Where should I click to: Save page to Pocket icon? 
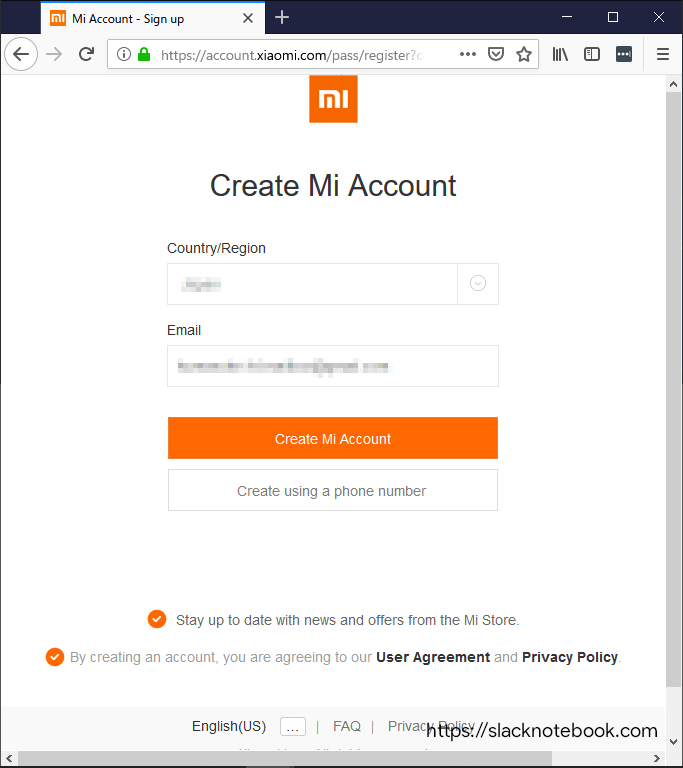[496, 54]
